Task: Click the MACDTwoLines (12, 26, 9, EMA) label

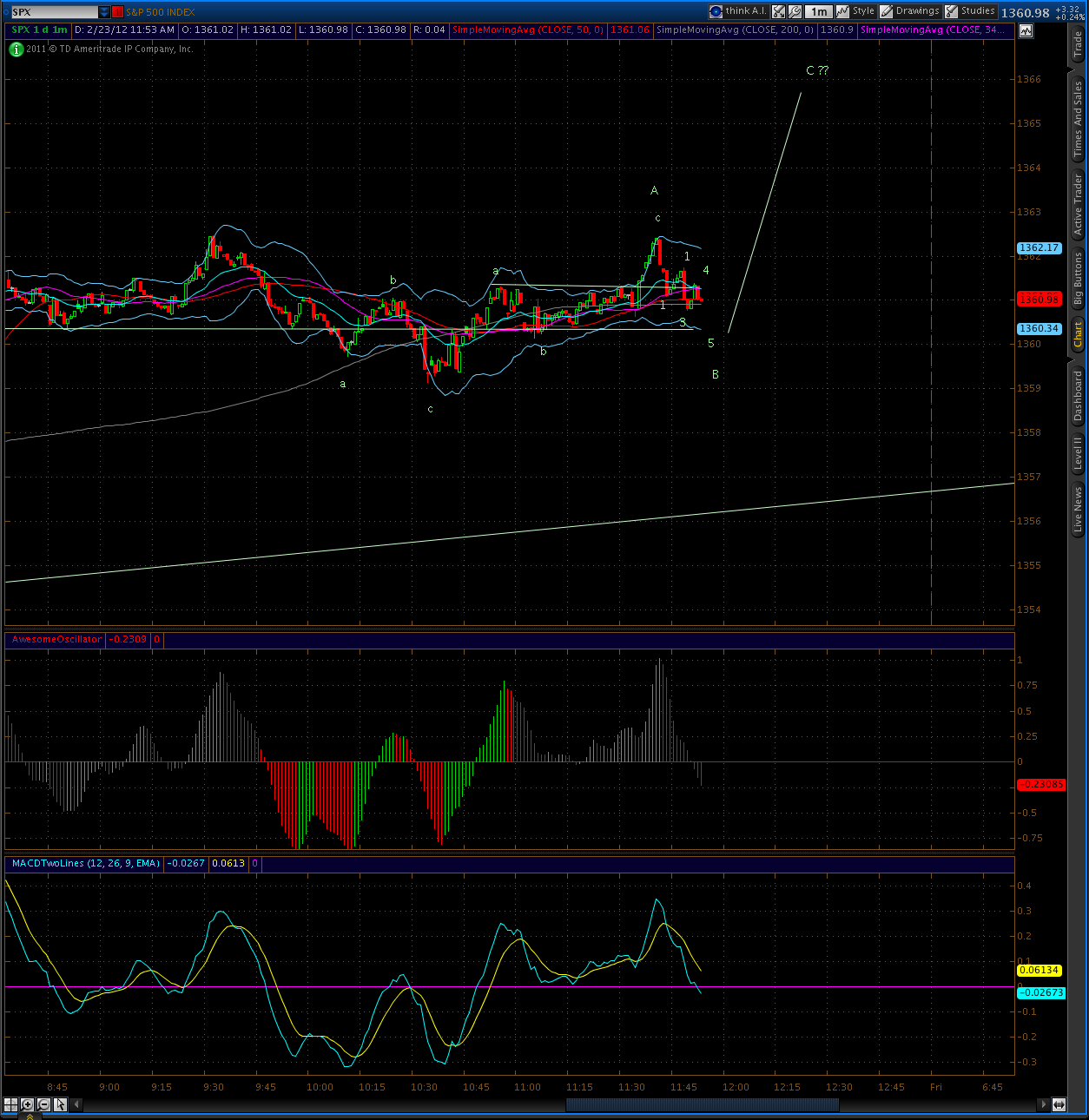Action: pyautogui.click(x=85, y=863)
